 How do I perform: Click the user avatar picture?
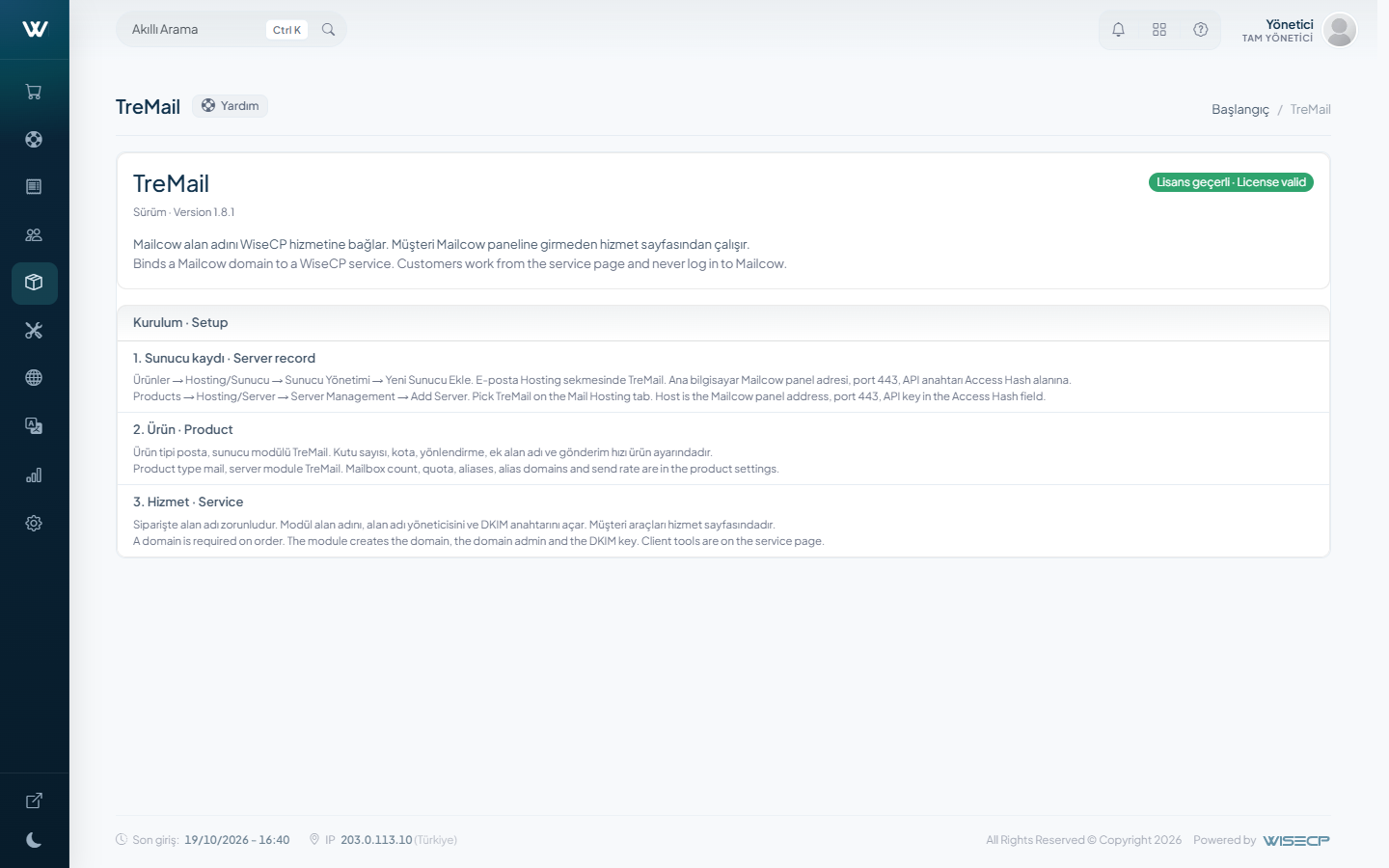coord(1340,30)
